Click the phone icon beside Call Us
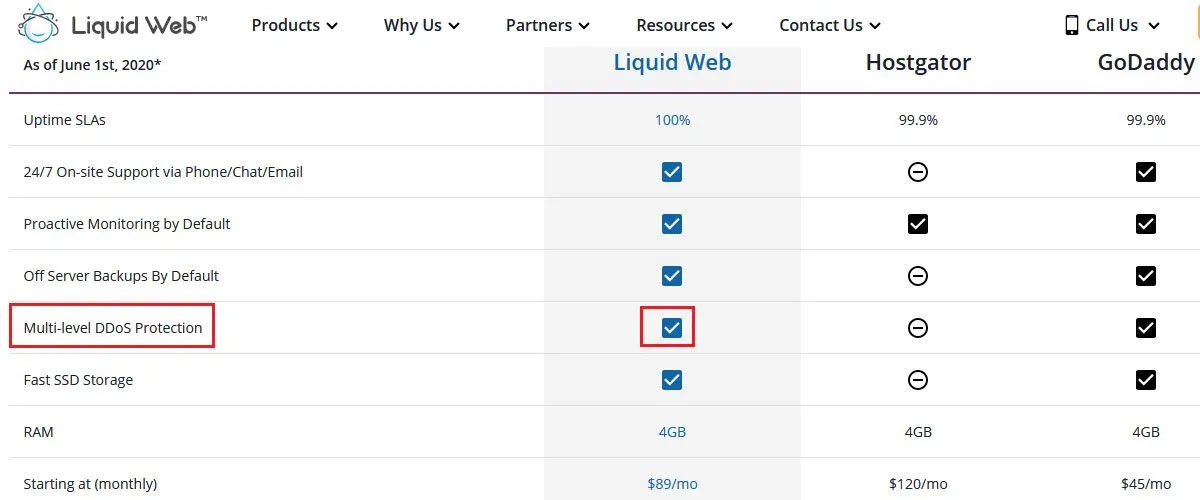This screenshot has width=1200, height=500. (1072, 25)
